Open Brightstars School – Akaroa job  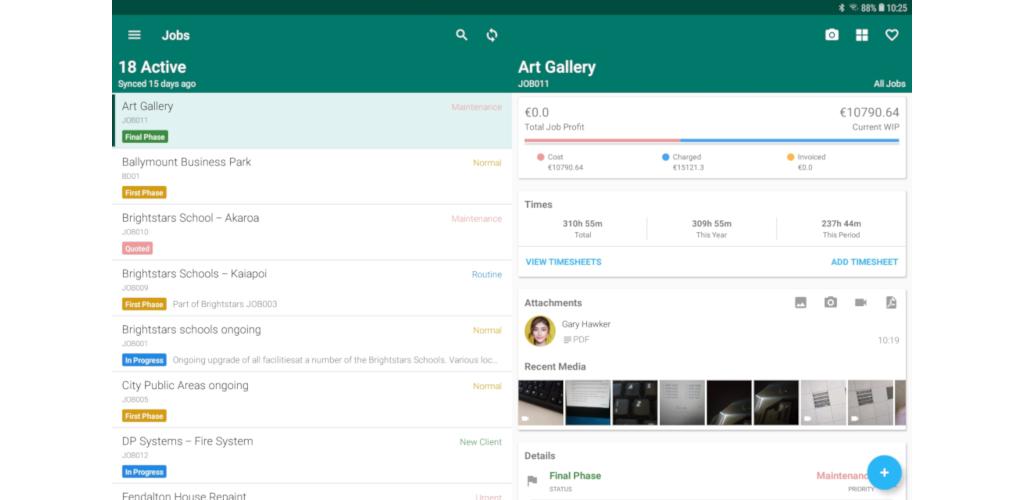[x=312, y=232]
